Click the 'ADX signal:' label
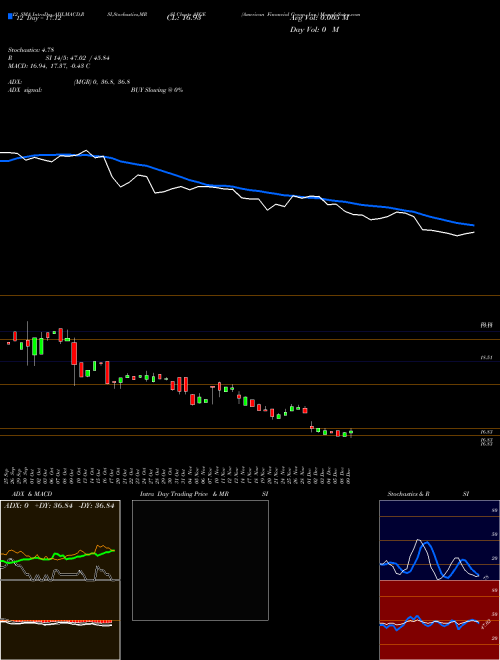The width and height of the screenshot is (500, 660). pos(25,90)
